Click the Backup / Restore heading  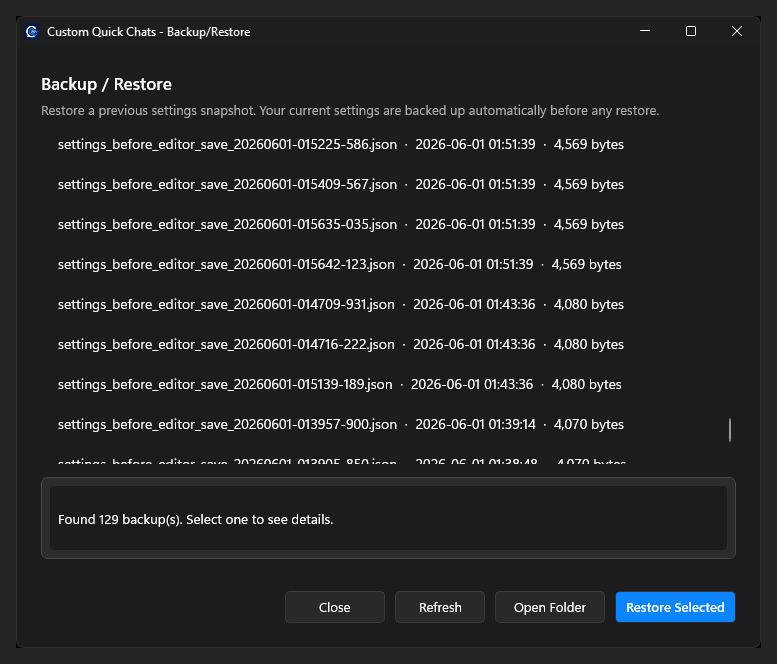[106, 84]
